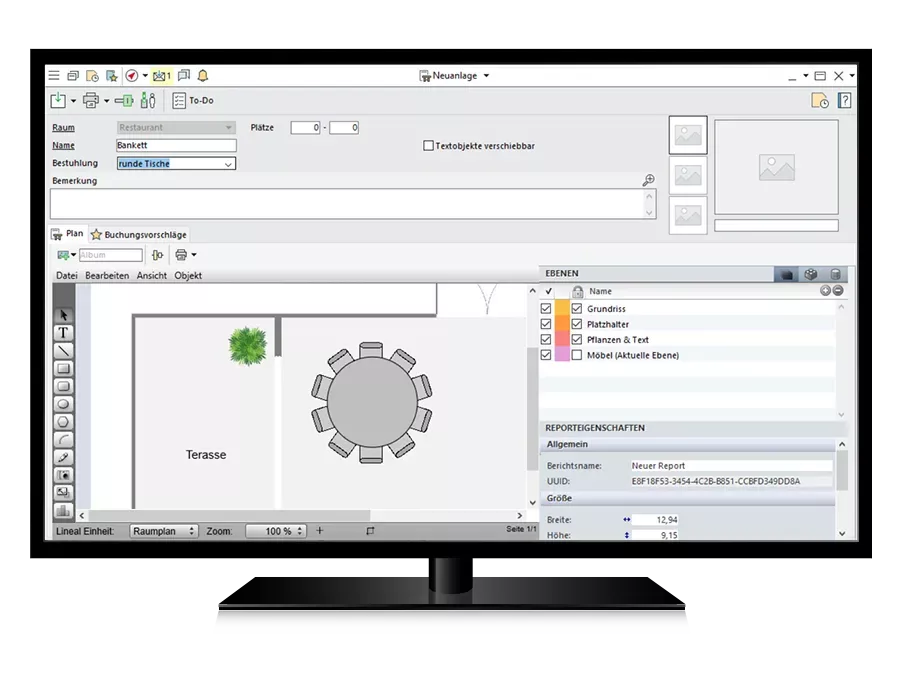Select the Text tool in drawing toolbox

[64, 333]
